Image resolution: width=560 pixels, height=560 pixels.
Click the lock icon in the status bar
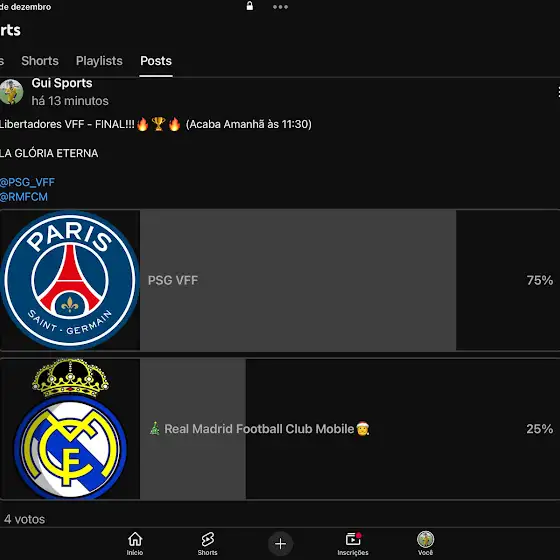250,6
